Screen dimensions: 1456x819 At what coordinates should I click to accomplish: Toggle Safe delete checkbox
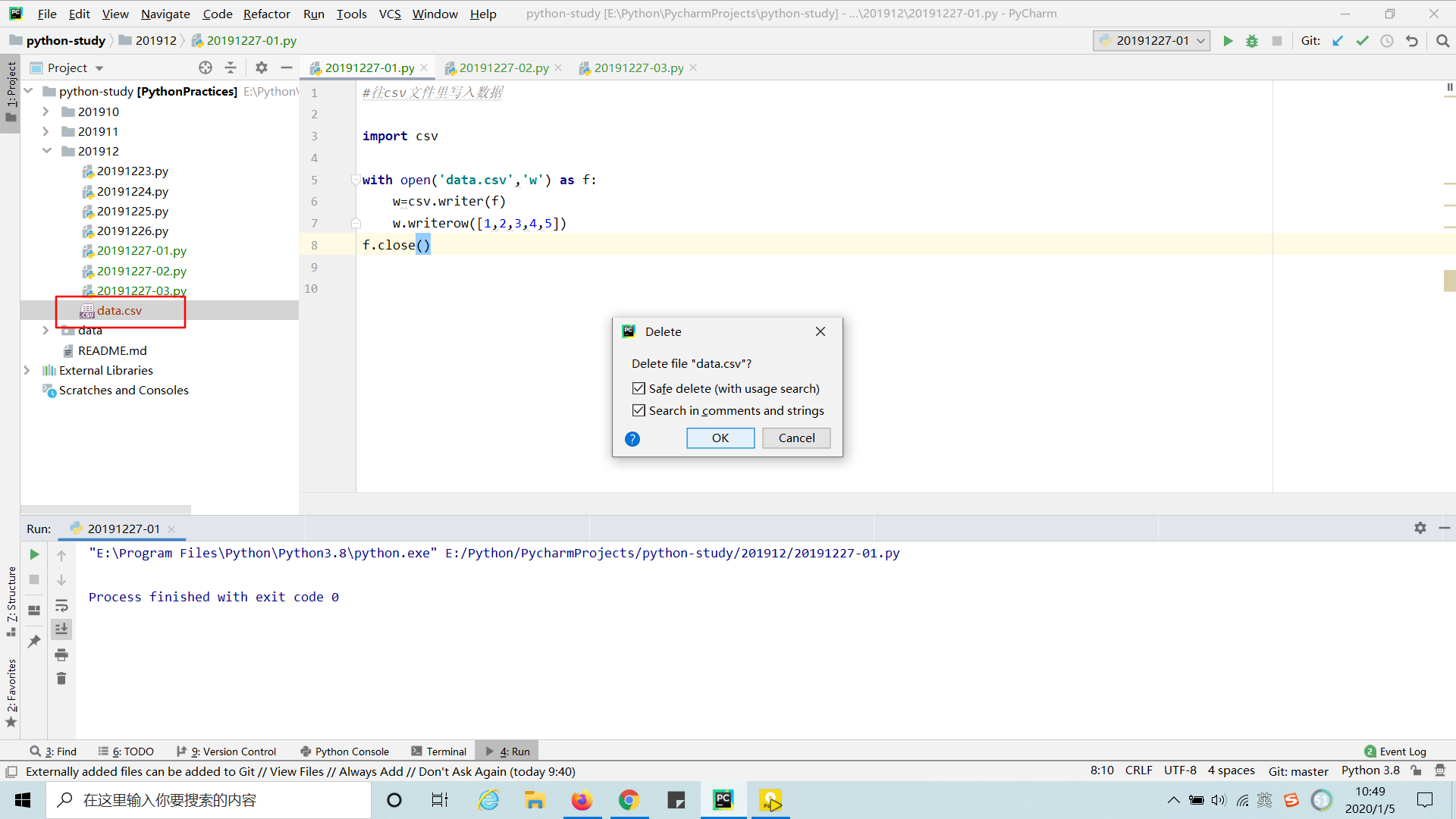coord(639,388)
